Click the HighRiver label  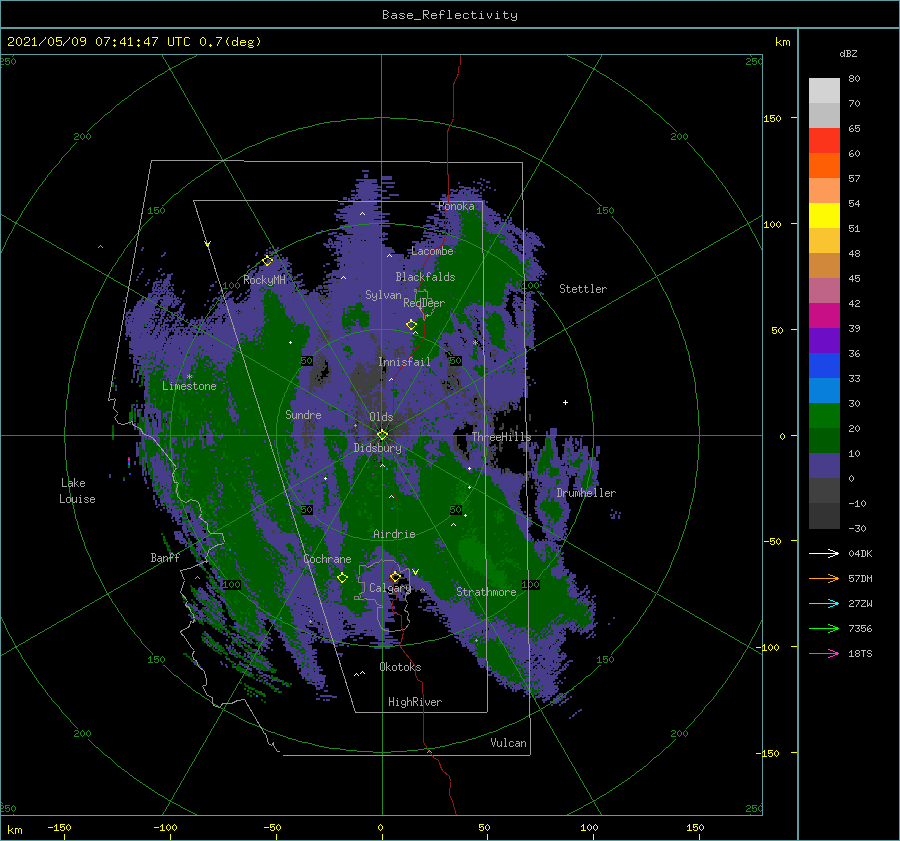click(415, 702)
